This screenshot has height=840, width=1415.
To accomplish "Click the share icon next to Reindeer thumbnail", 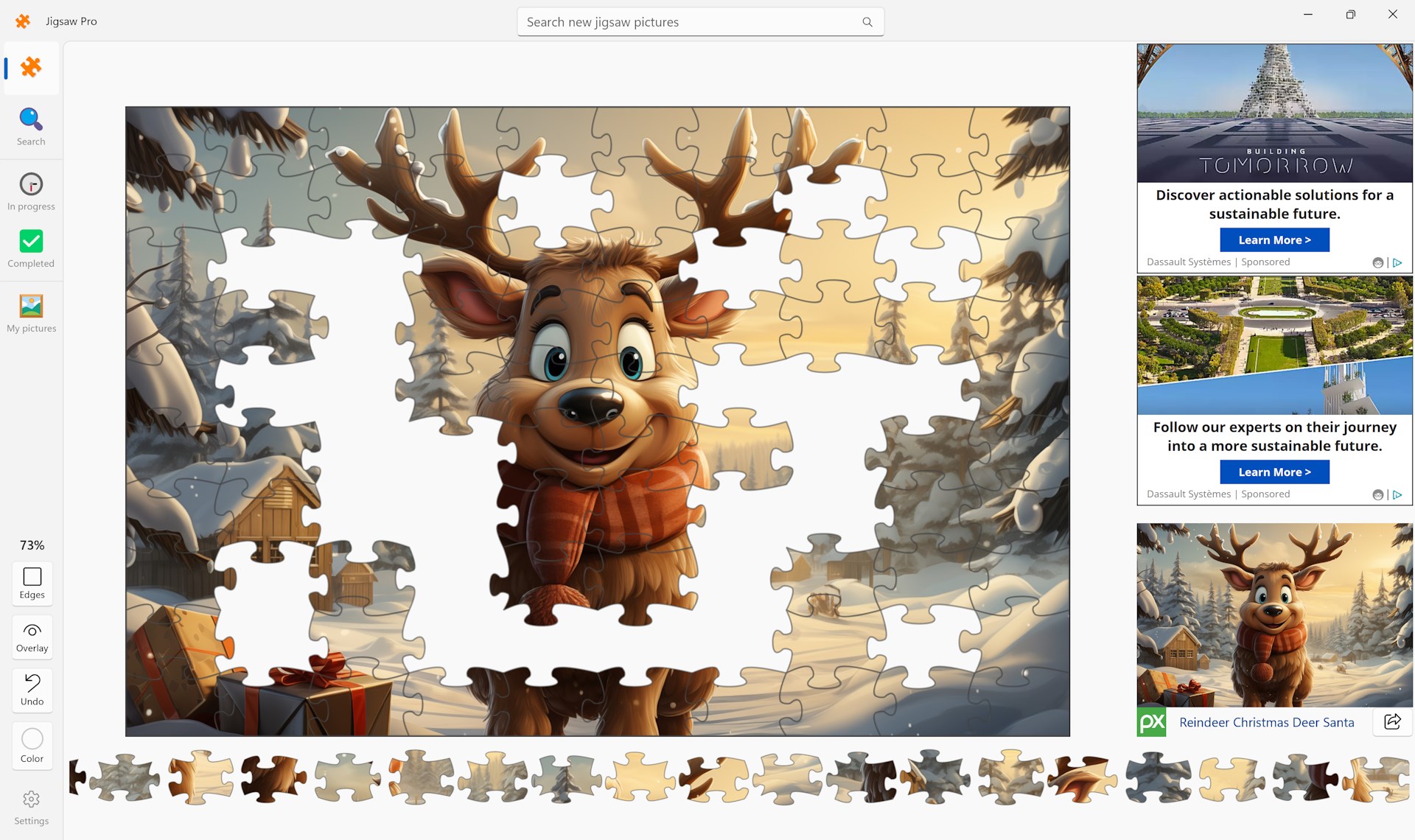I will coord(1391,722).
